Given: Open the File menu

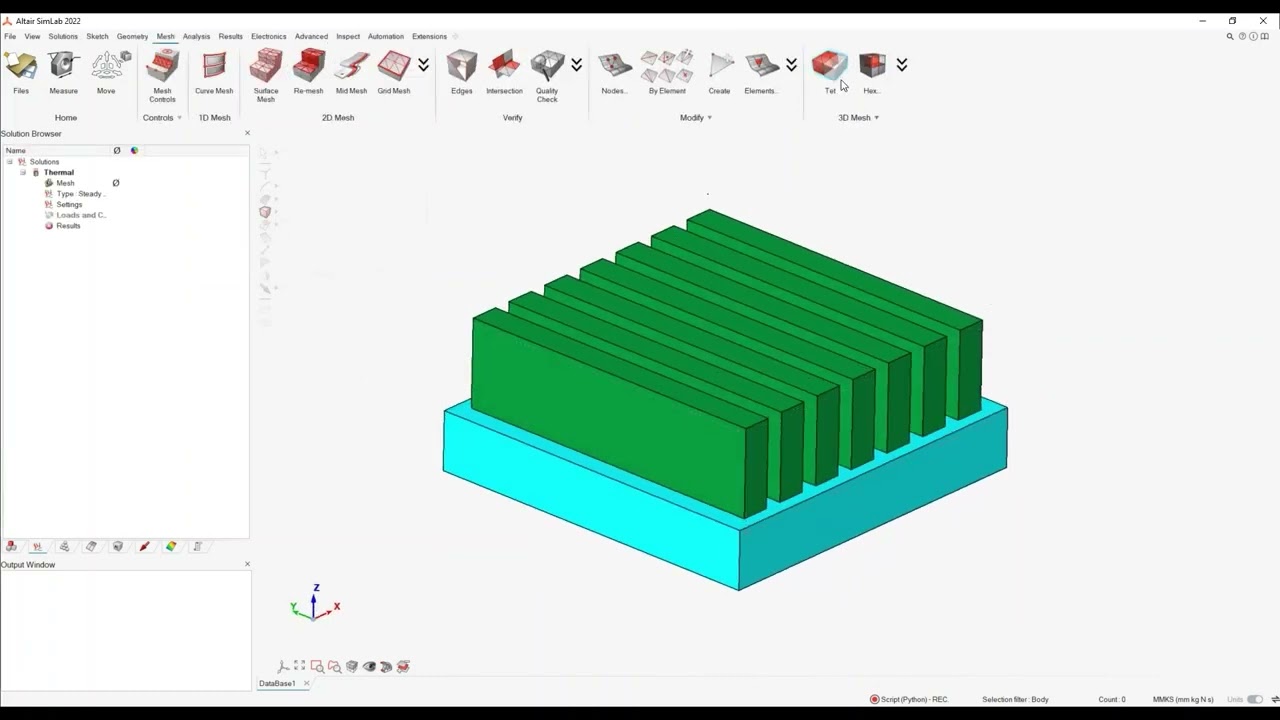Looking at the screenshot, I should [x=10, y=37].
